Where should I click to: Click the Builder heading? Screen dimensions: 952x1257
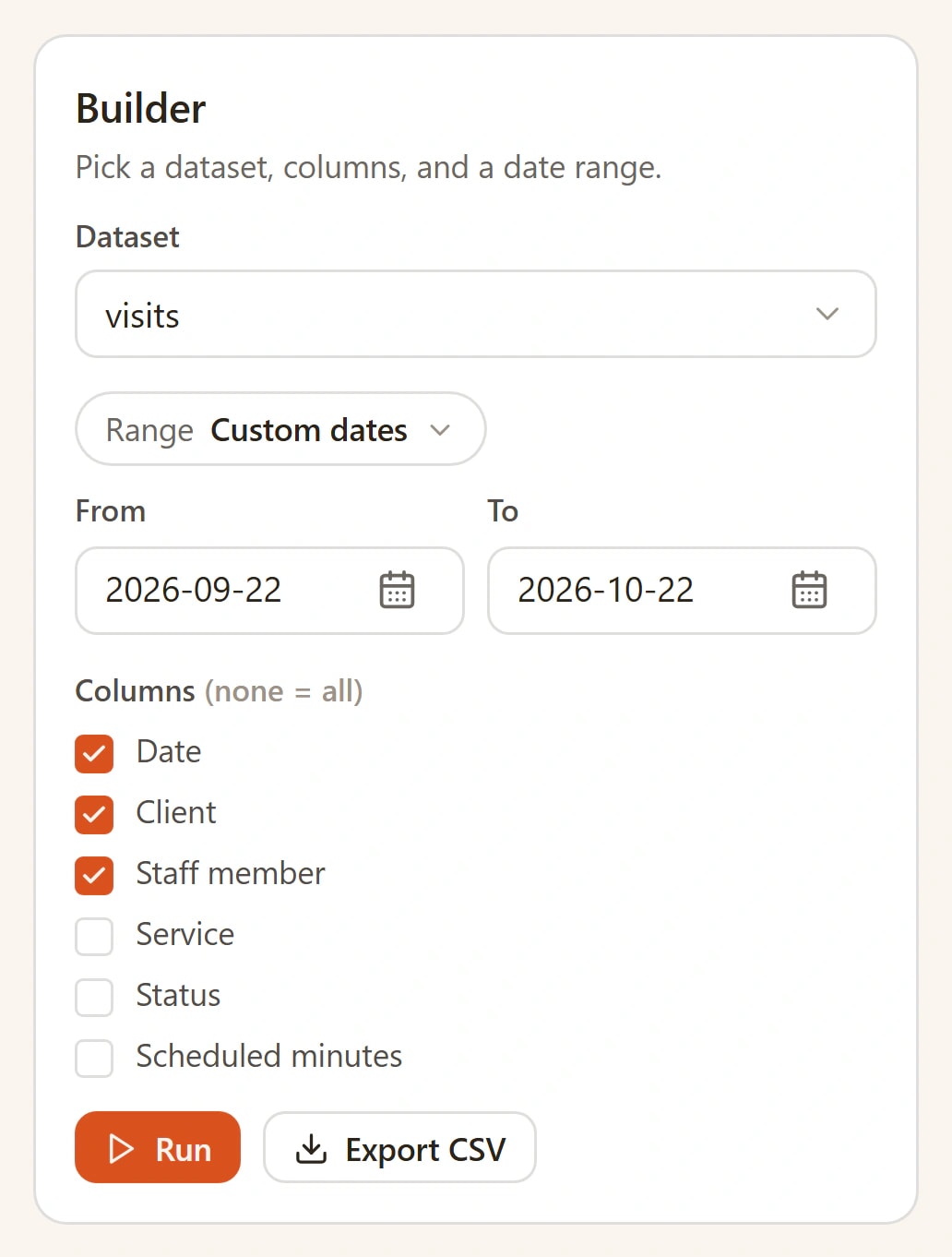(x=141, y=109)
